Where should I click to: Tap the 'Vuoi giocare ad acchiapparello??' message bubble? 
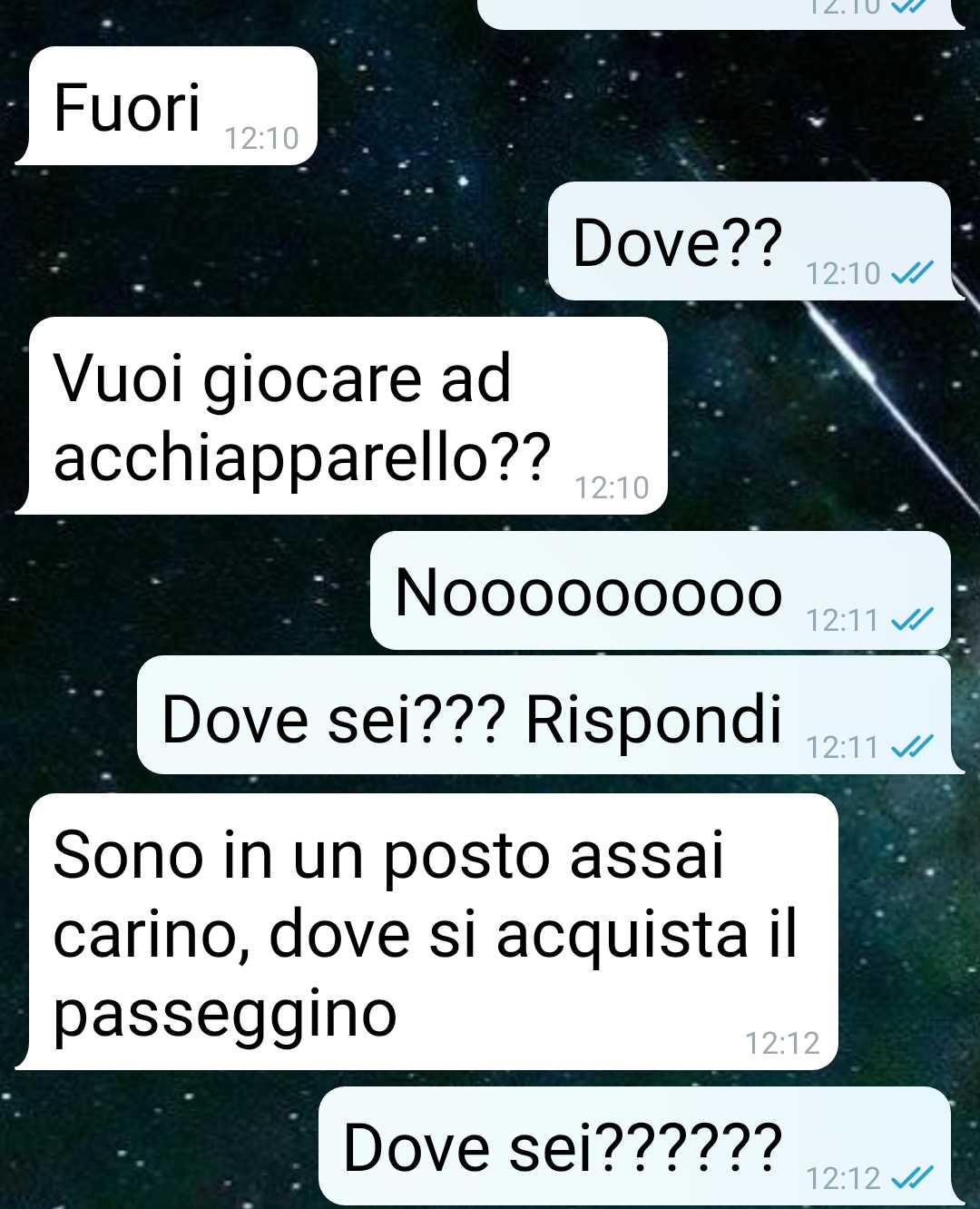(348, 416)
